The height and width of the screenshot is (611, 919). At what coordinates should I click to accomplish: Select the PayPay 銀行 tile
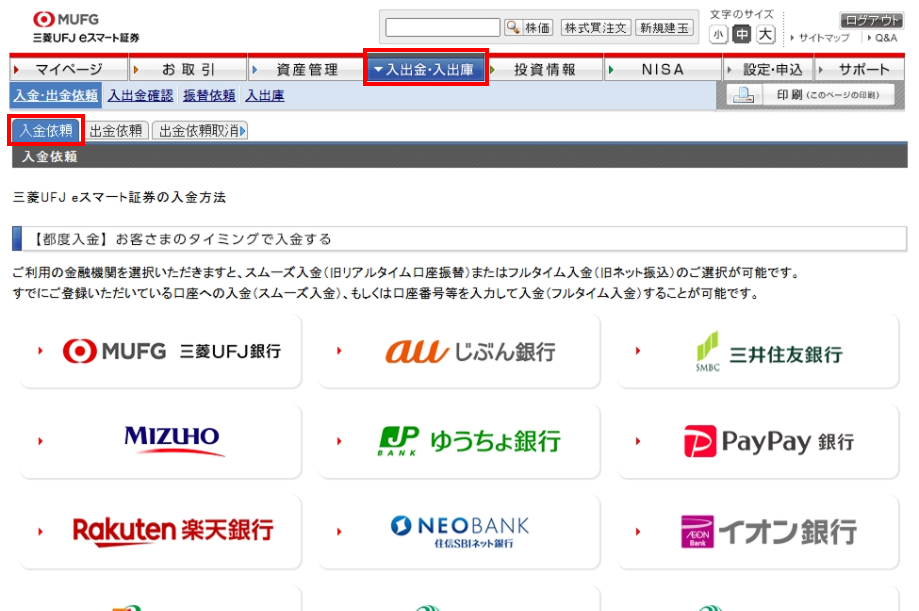[x=757, y=441]
